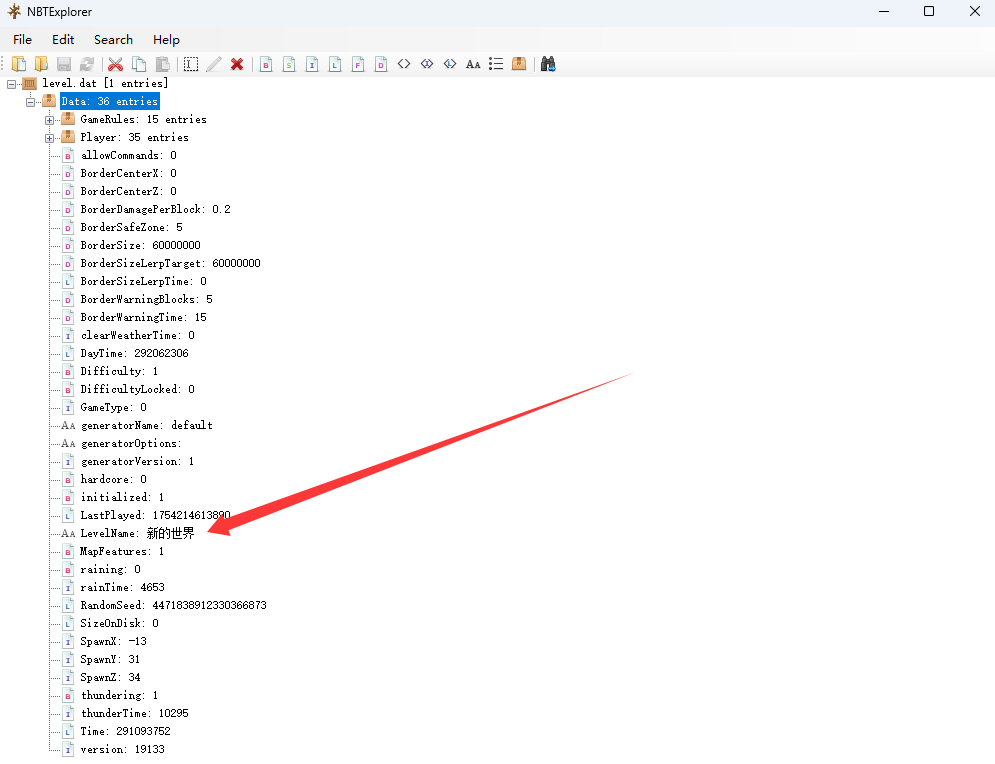This screenshot has width=995, height=764.
Task: Select the hardcore: 0 entry
Action: pos(114,479)
